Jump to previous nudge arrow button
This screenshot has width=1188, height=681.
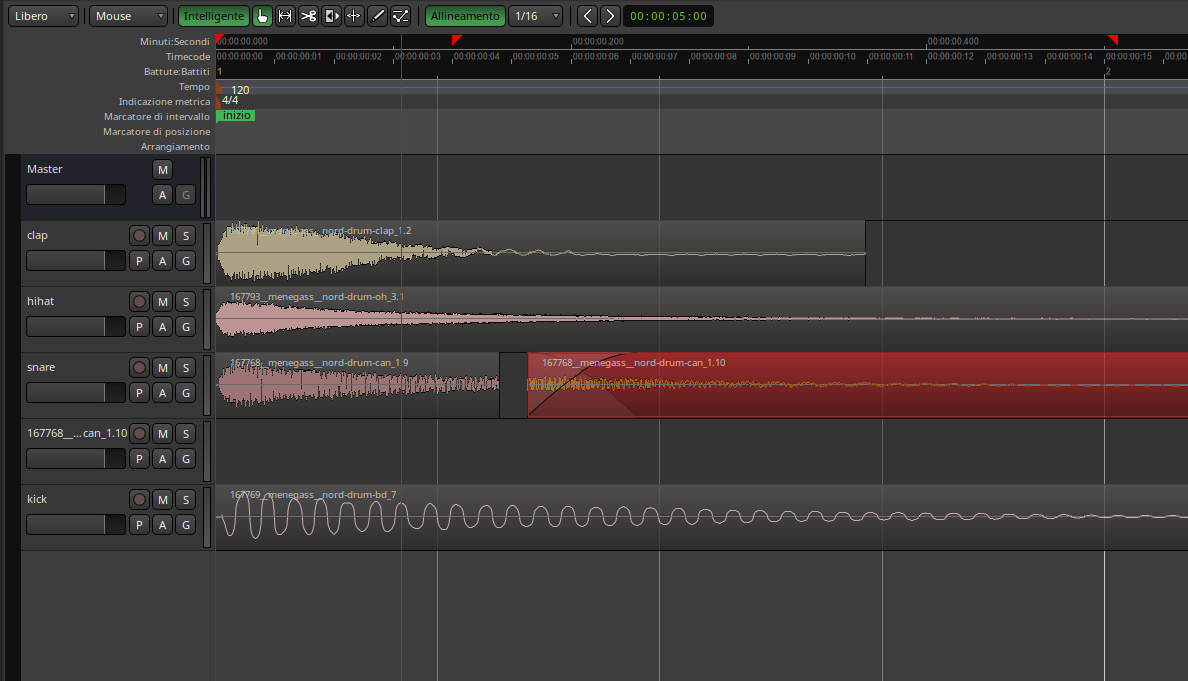click(587, 16)
